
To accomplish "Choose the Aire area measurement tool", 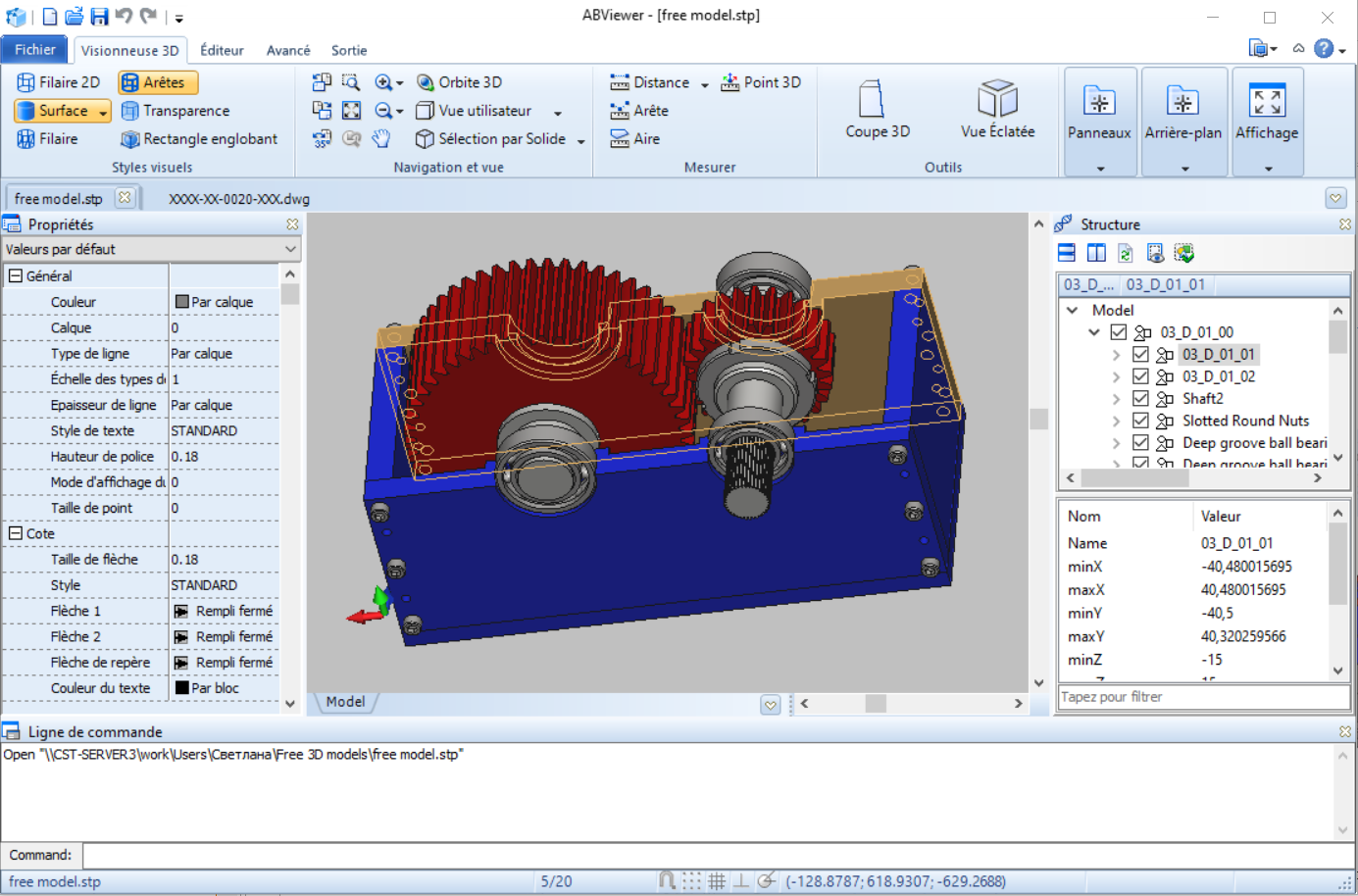I will [x=634, y=139].
